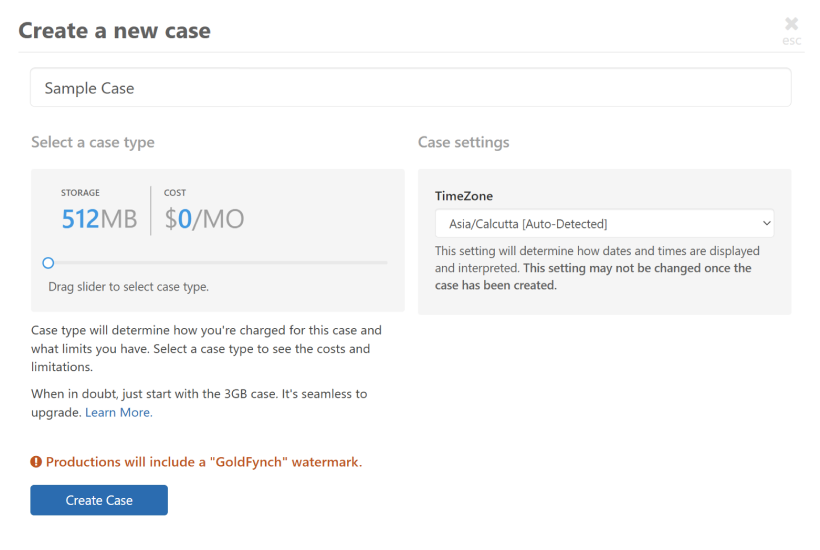Click the 'Select a case type' heading
Image resolution: width=820 pixels, height=550 pixels.
click(93, 142)
